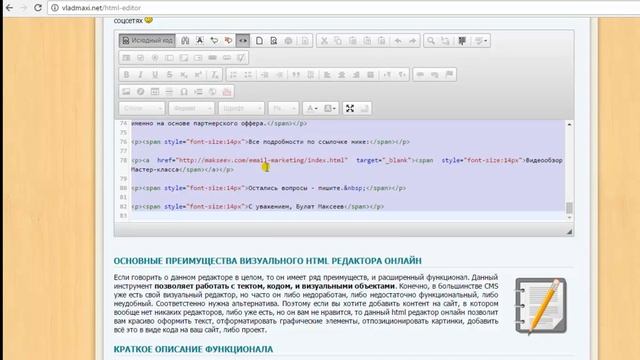The image size is (640, 360).
Task: Click the КРАТКОЕ ОПИСАНИЕ ФУНКЦИОНАЛА heading
Action: click(x=193, y=349)
